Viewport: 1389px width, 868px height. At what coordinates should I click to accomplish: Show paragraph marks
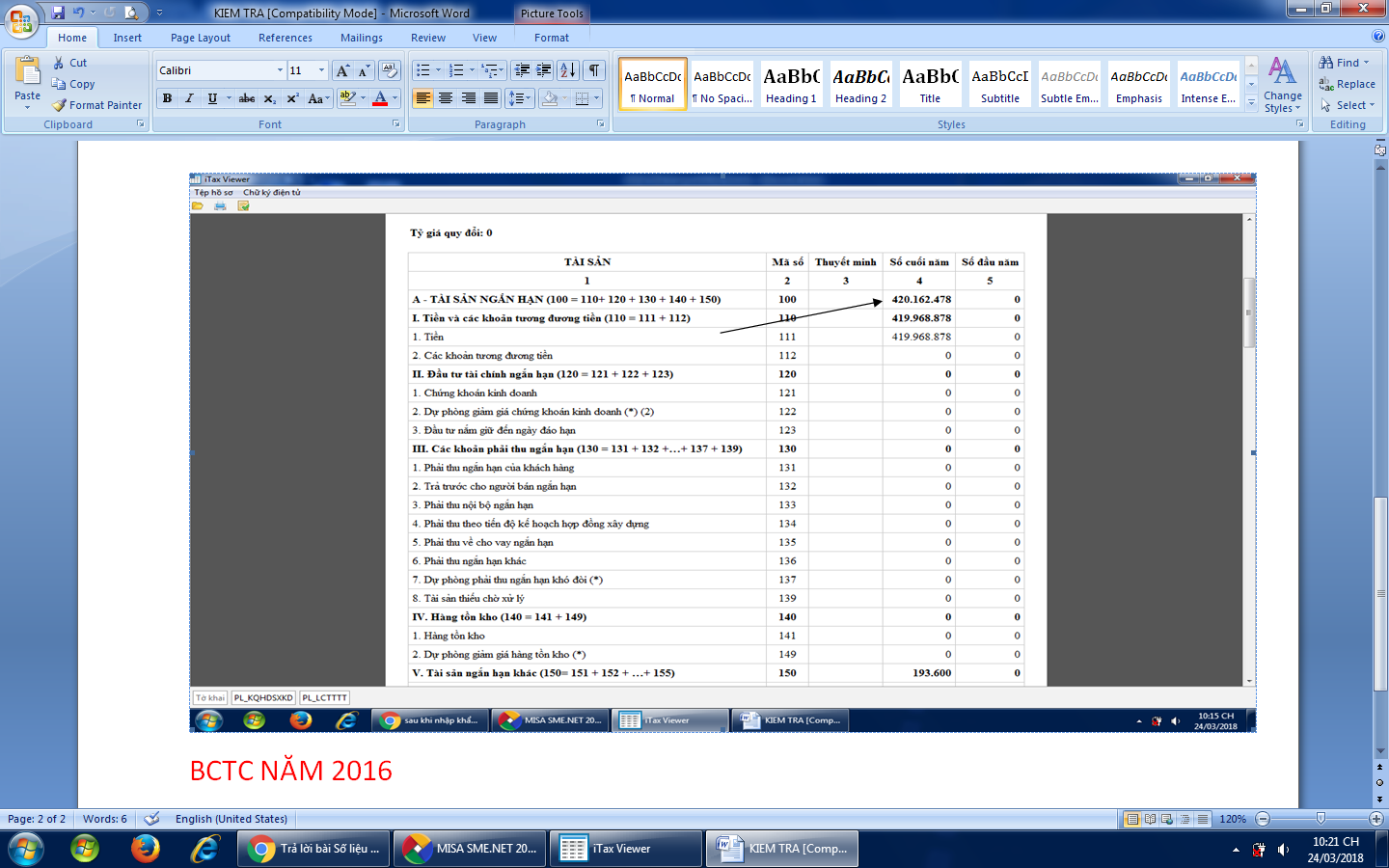pos(594,70)
